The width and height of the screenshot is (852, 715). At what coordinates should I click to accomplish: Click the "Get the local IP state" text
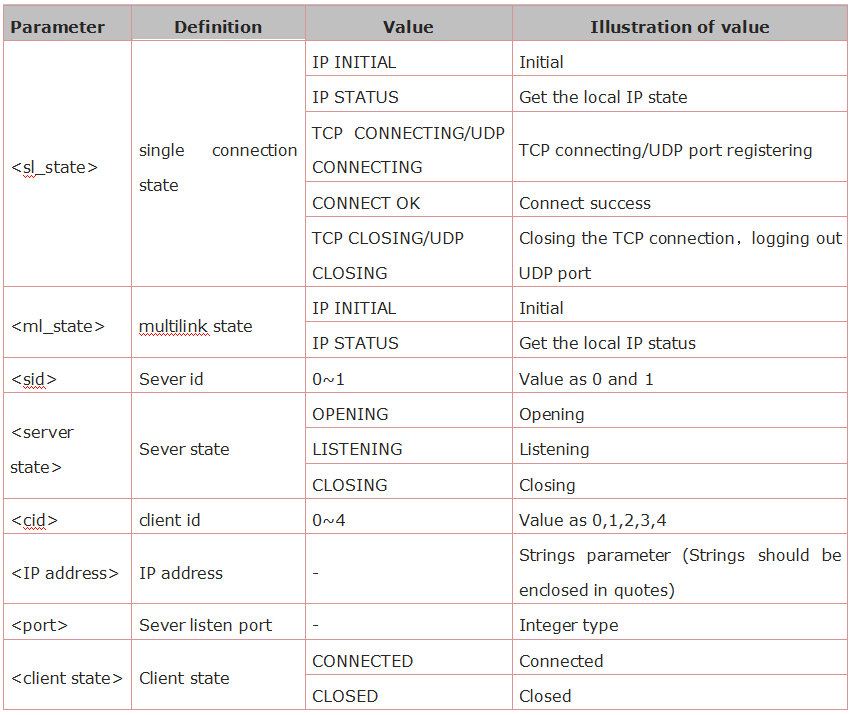coord(603,97)
